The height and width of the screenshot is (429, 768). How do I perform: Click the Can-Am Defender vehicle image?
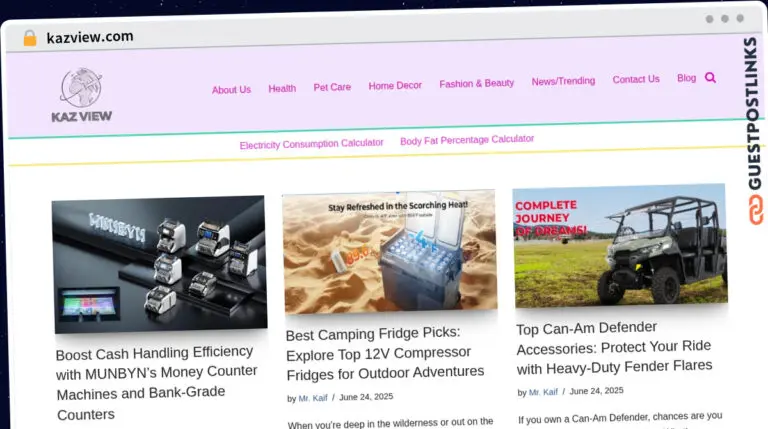click(620, 246)
